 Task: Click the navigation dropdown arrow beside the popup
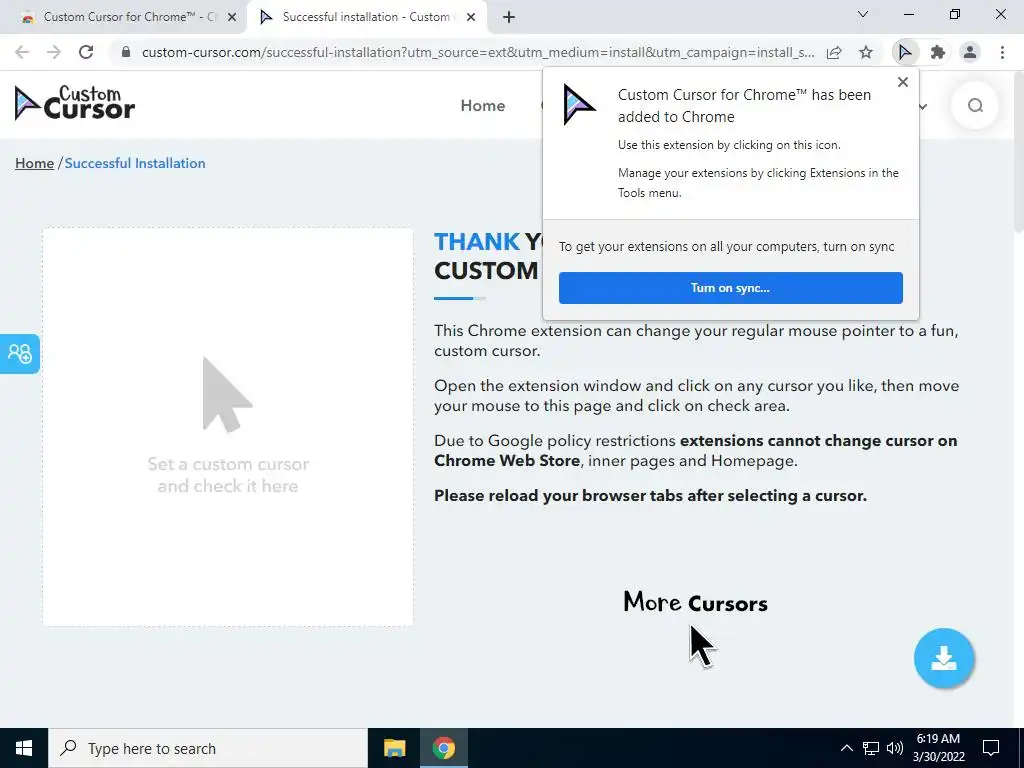coord(923,106)
